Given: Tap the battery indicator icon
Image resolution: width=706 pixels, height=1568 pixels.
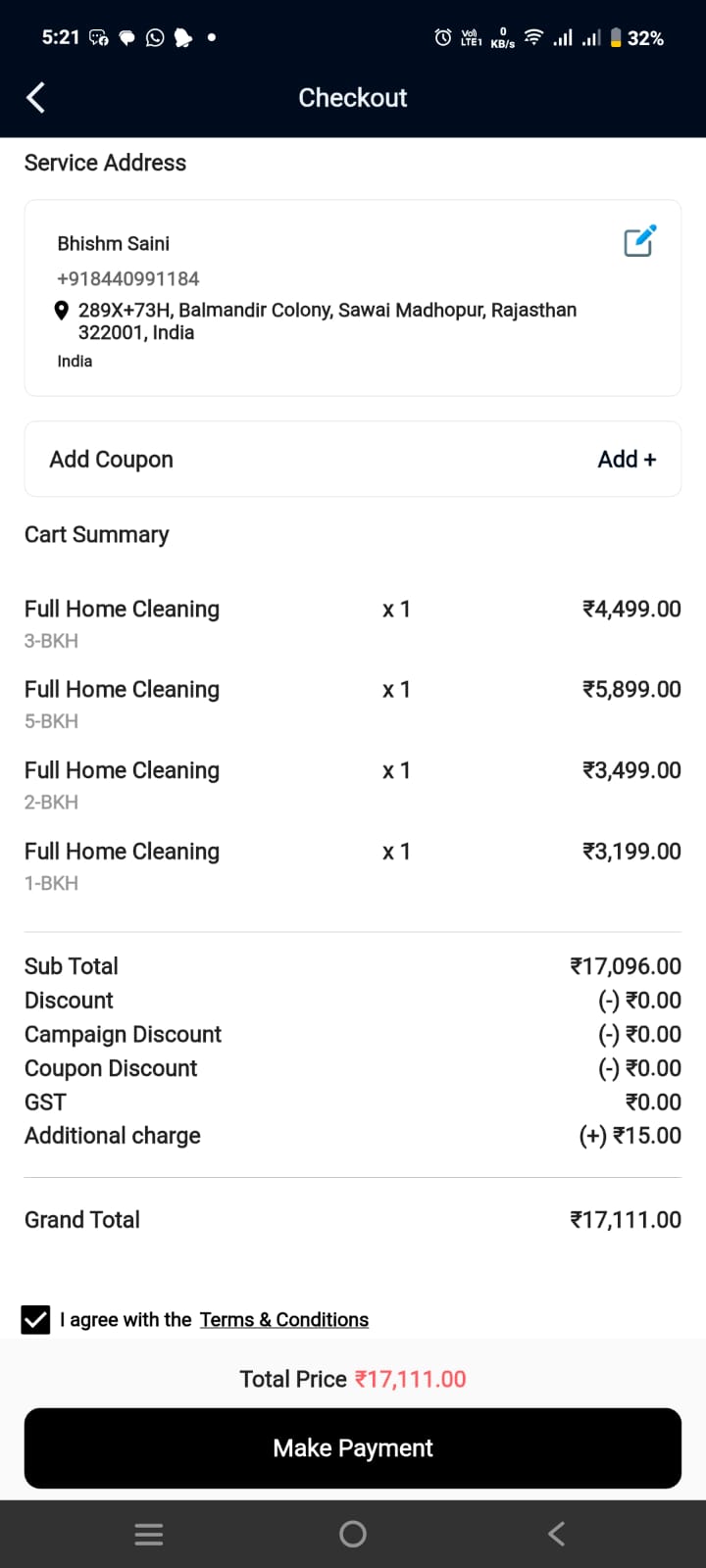Looking at the screenshot, I should tap(616, 38).
